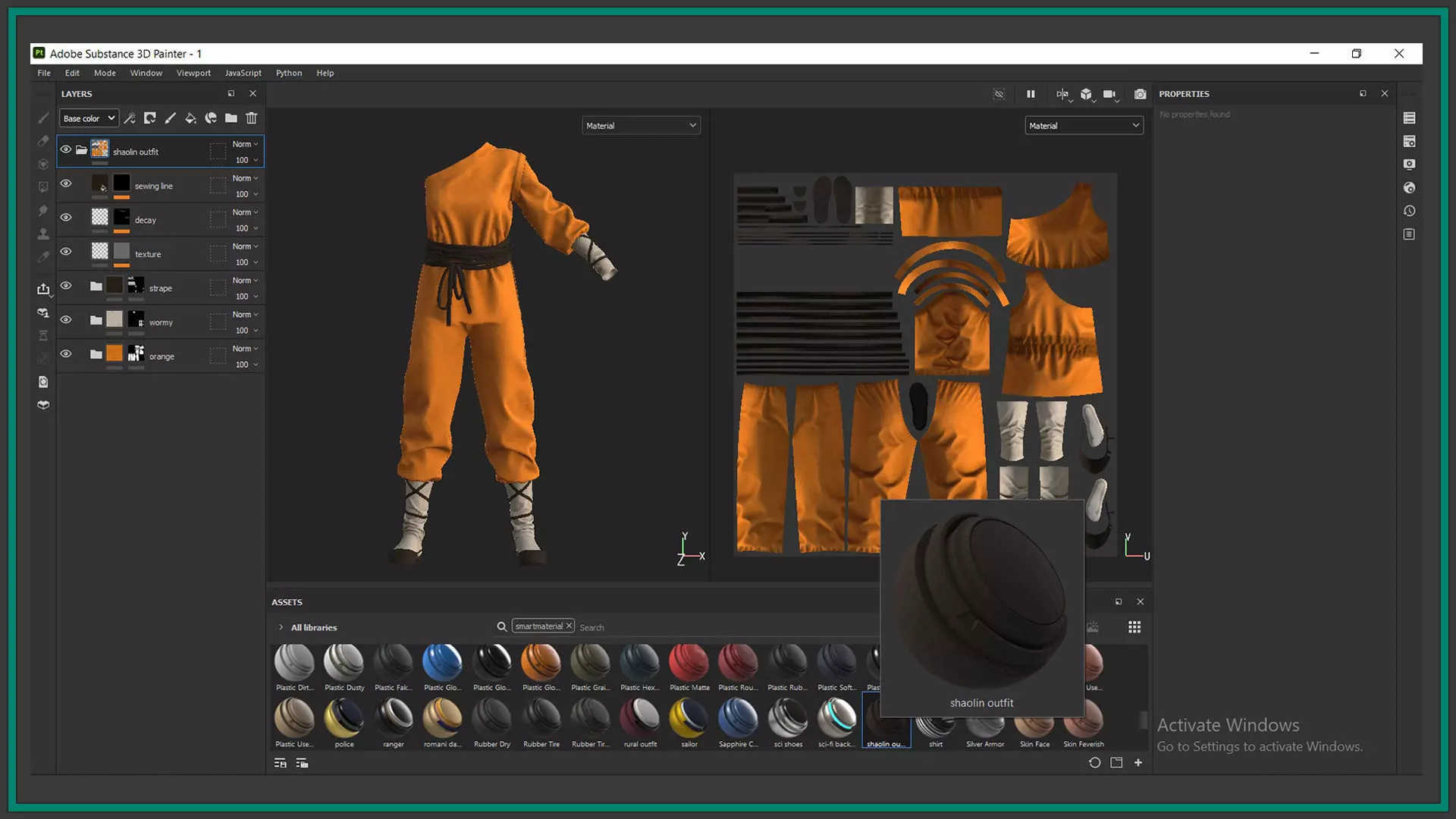Click the export textures icon in left toolbar
Viewport: 1456px width, 819px height.
point(43,289)
